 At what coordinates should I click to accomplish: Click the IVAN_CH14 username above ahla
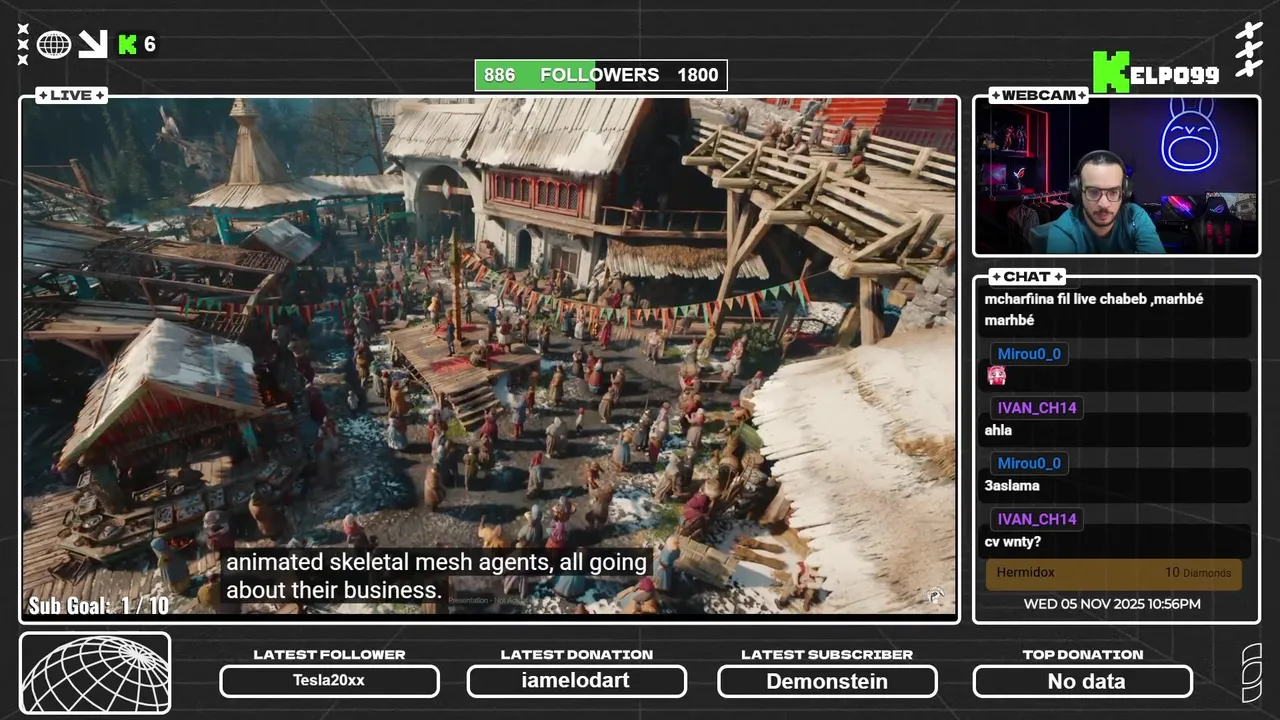coord(1037,408)
